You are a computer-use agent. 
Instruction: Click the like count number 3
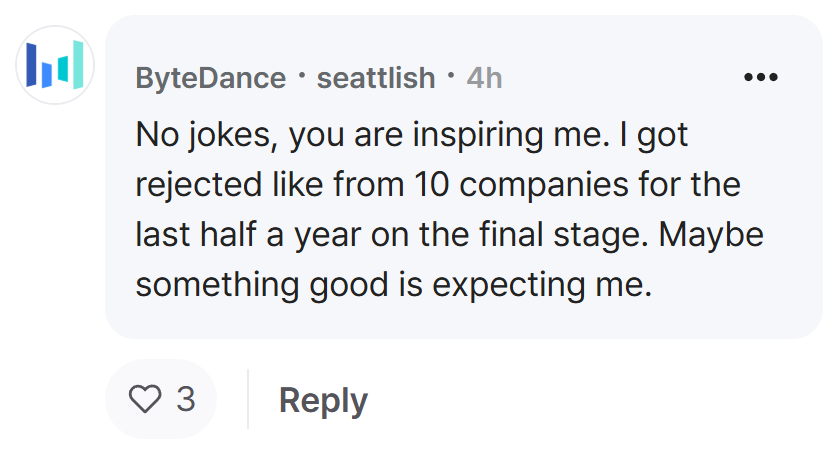(x=186, y=398)
